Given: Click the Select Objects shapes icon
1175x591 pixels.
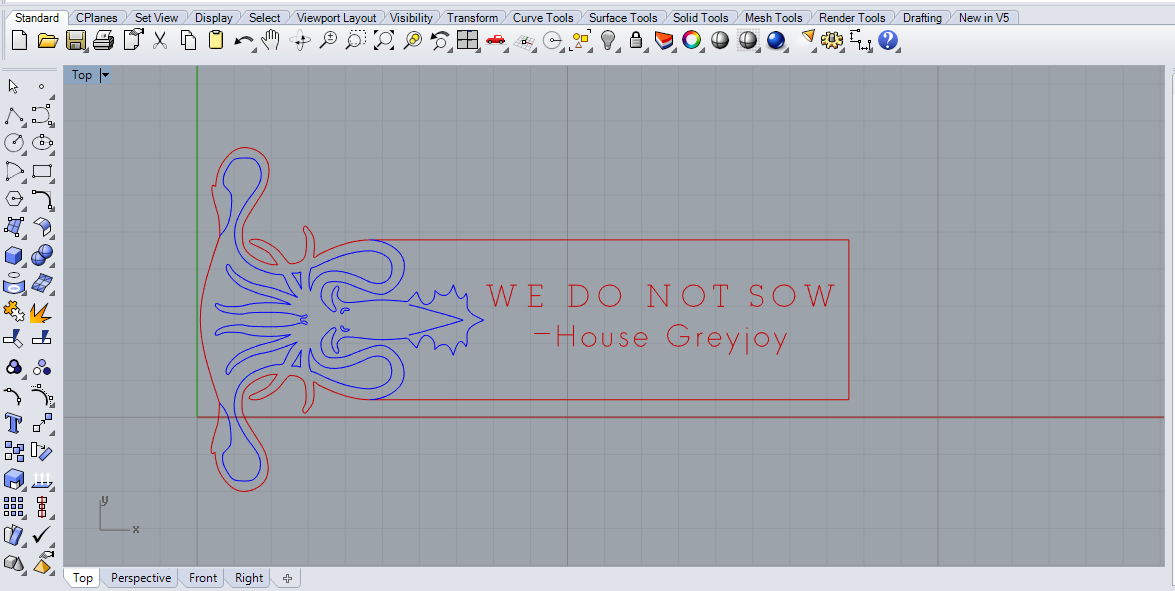Looking at the screenshot, I should (x=581, y=40).
